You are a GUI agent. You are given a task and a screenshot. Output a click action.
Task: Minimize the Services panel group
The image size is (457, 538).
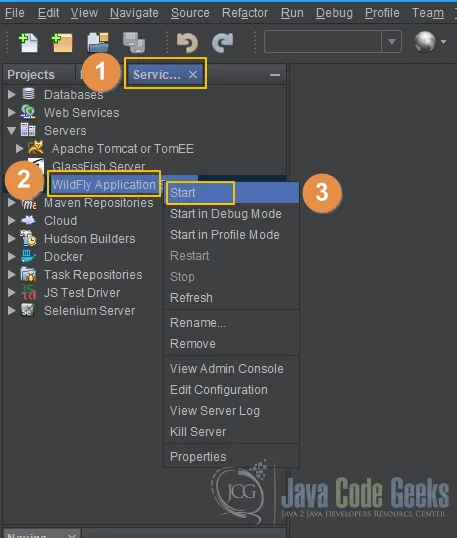[275, 75]
